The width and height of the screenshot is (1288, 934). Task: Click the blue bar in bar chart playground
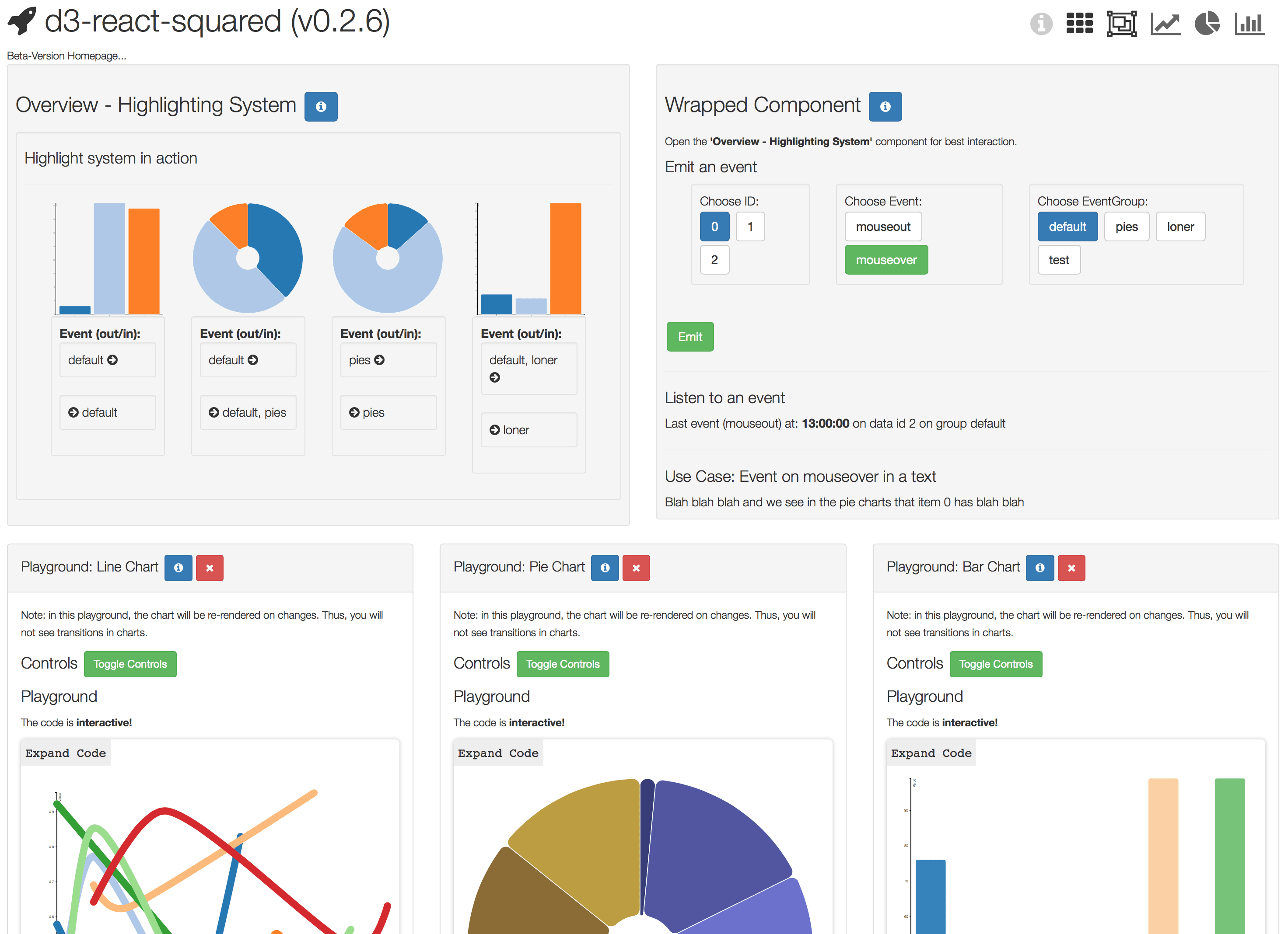point(930,896)
